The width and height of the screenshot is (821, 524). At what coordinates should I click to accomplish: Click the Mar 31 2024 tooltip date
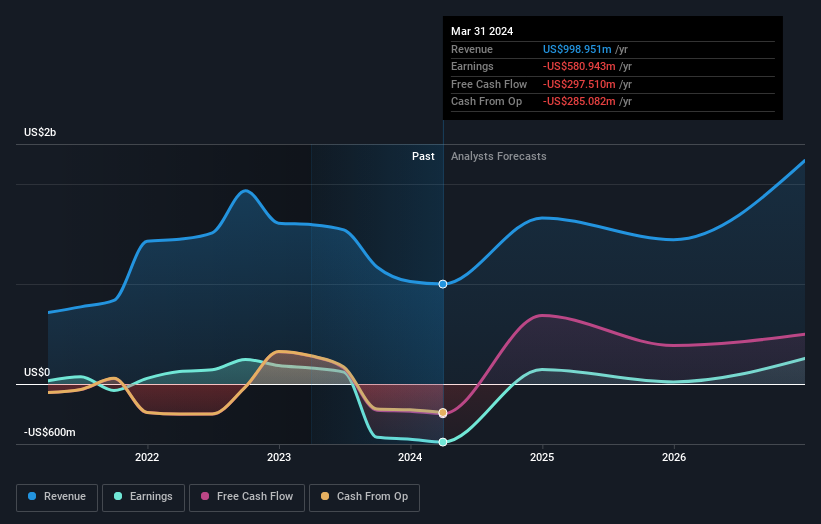482,31
